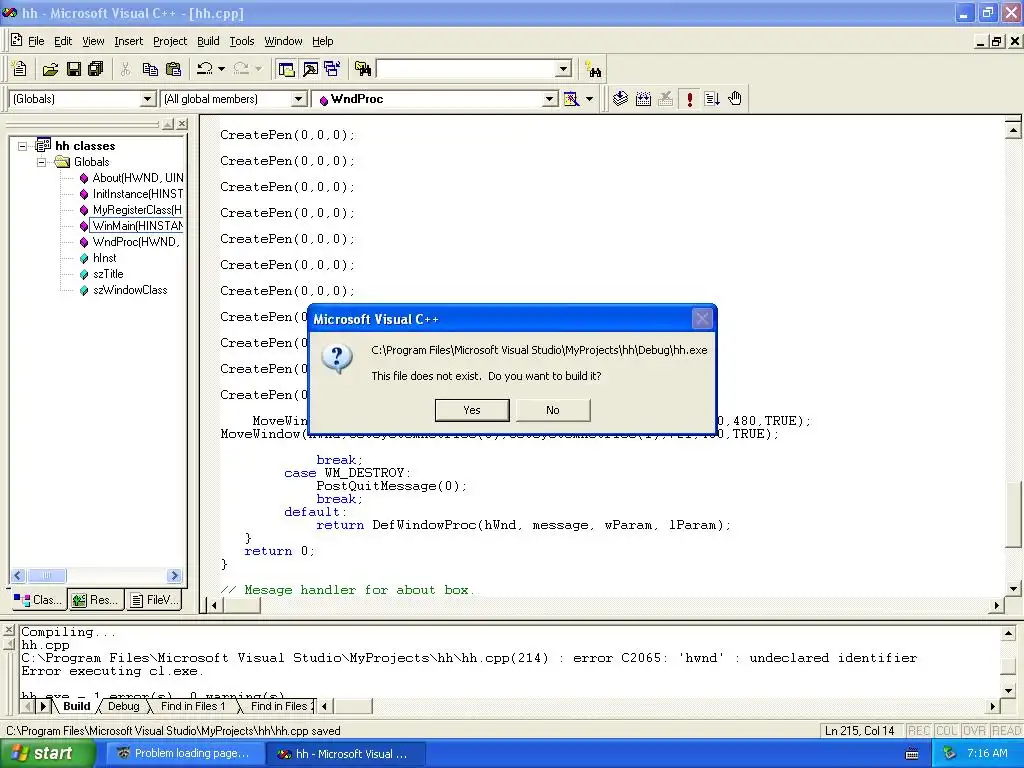The image size is (1024, 768).
Task: Select InitInstance in class tree
Action: coord(137,194)
